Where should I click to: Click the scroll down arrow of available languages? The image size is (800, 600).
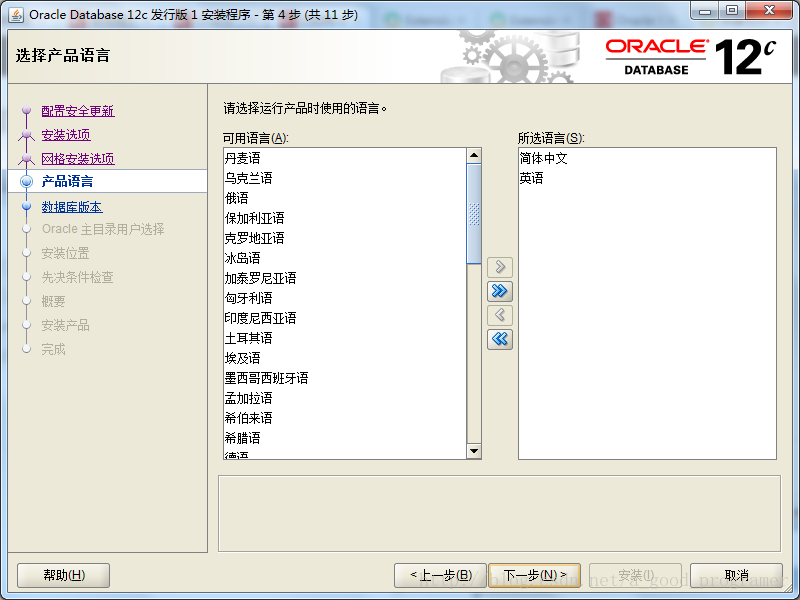click(x=474, y=451)
